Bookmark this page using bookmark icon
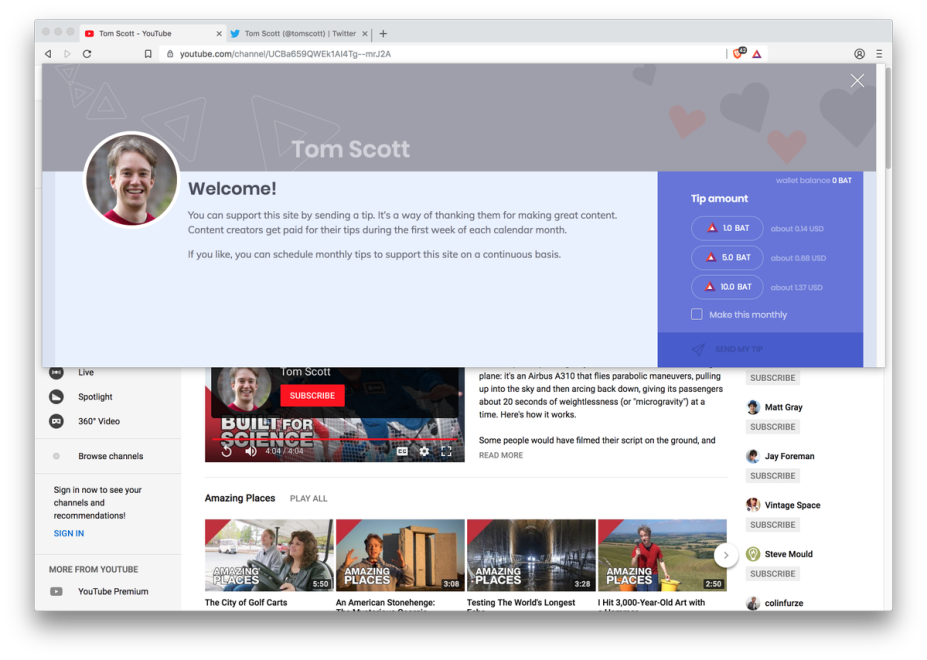The width and height of the screenshot is (927, 660). (148, 54)
